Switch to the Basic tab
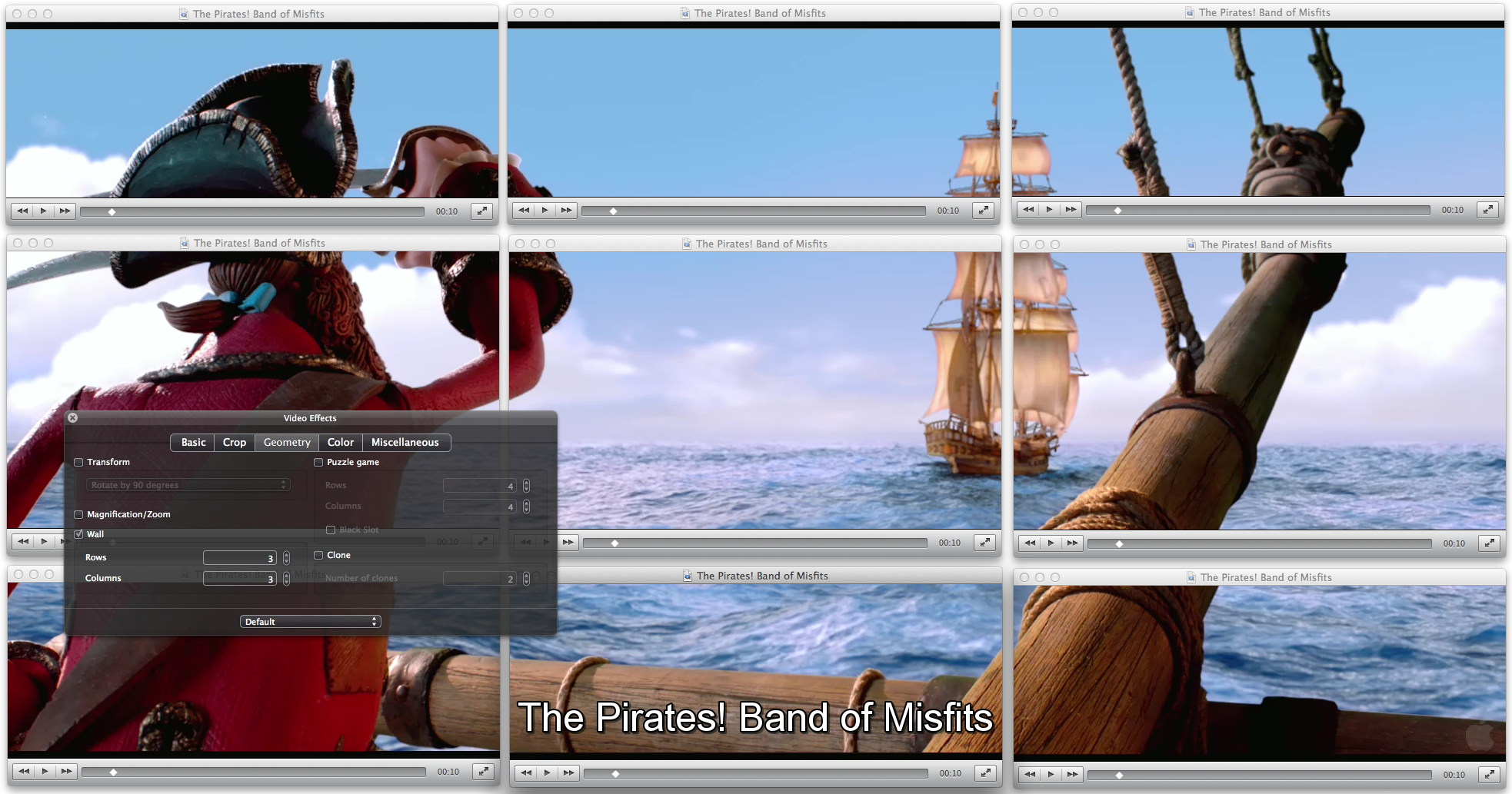This screenshot has width=1512, height=794. pos(193,443)
